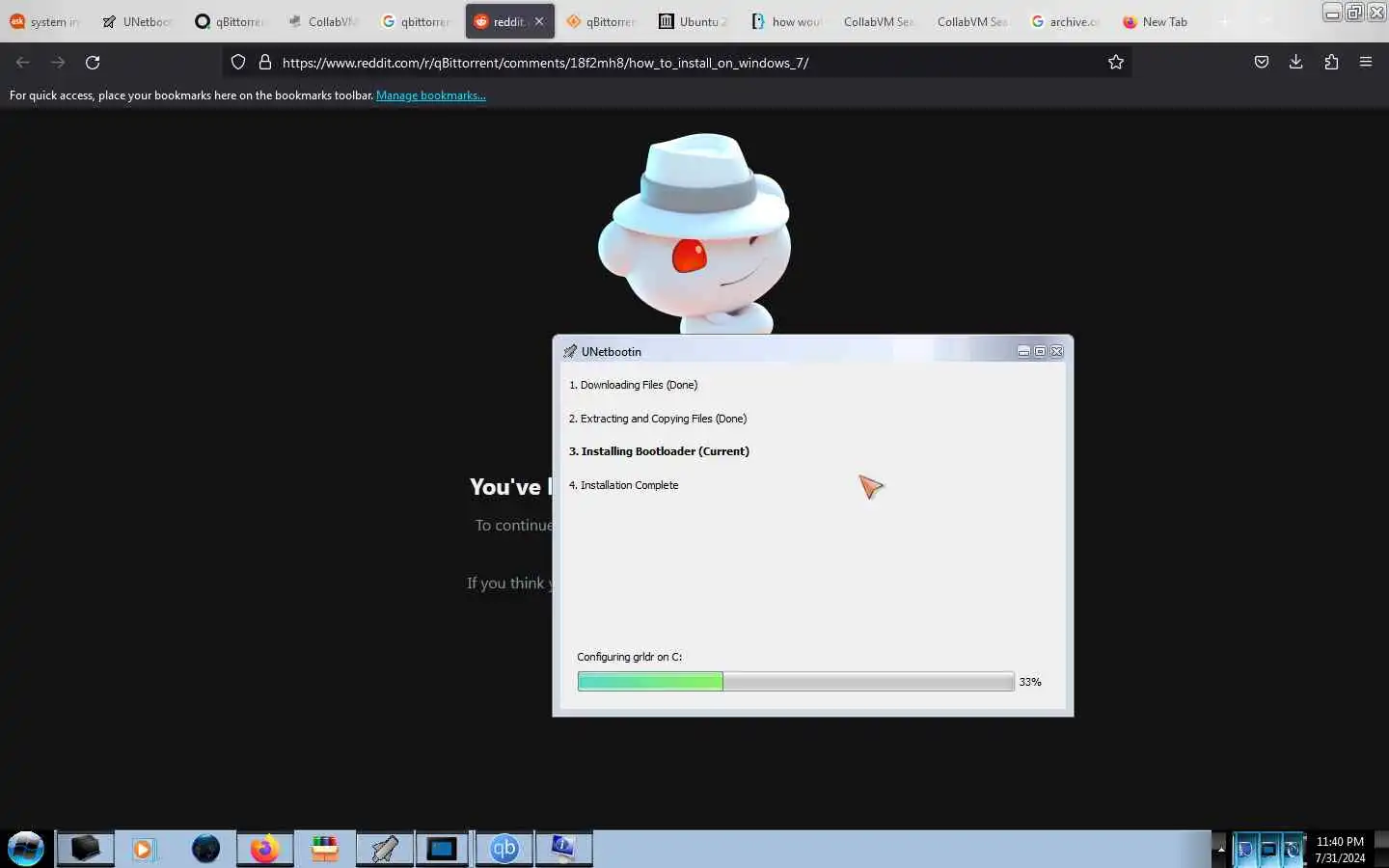The width and height of the screenshot is (1389, 868).
Task: Open the Google 'qbittorrer' search tab
Action: 416,21
